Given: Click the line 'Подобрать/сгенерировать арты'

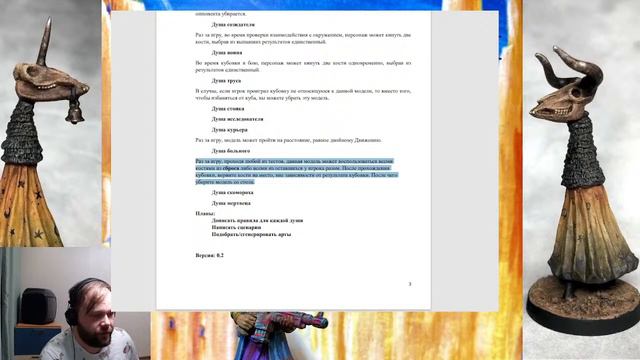Looking at the screenshot, I should click(251, 234).
